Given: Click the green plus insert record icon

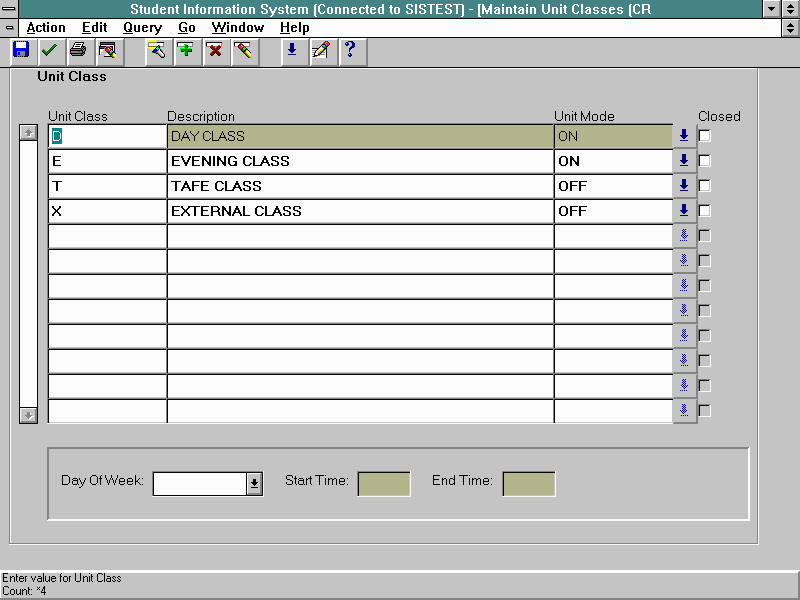Looking at the screenshot, I should tap(185, 51).
